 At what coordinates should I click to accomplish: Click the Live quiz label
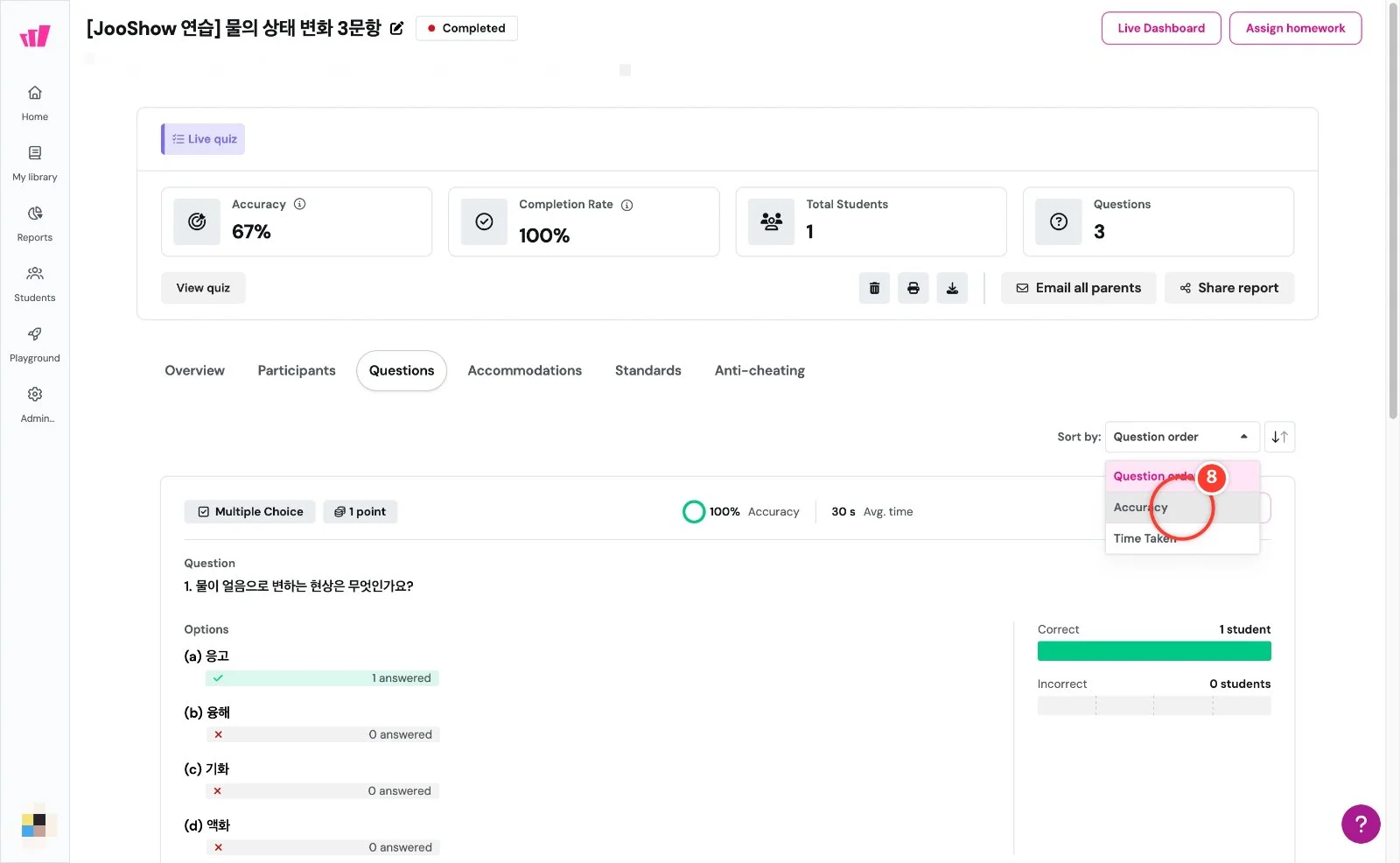click(x=204, y=139)
